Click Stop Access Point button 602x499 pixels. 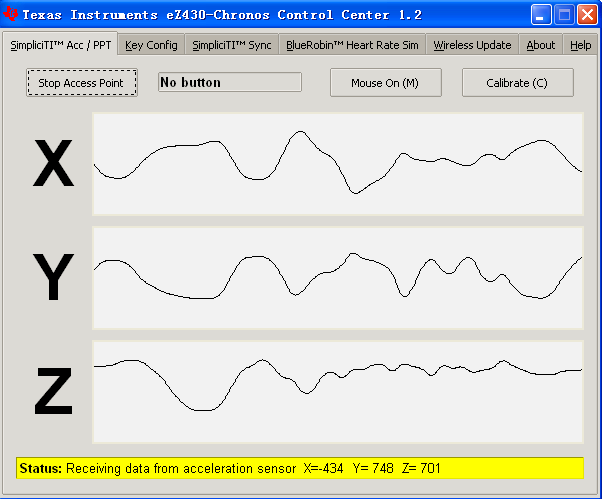point(81,83)
